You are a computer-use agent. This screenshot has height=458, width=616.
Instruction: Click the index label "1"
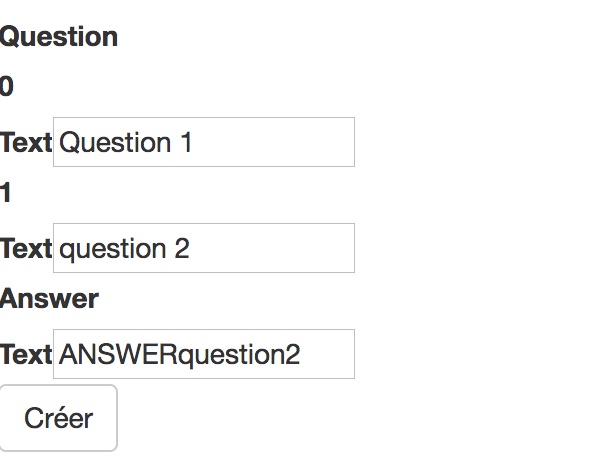6,193
